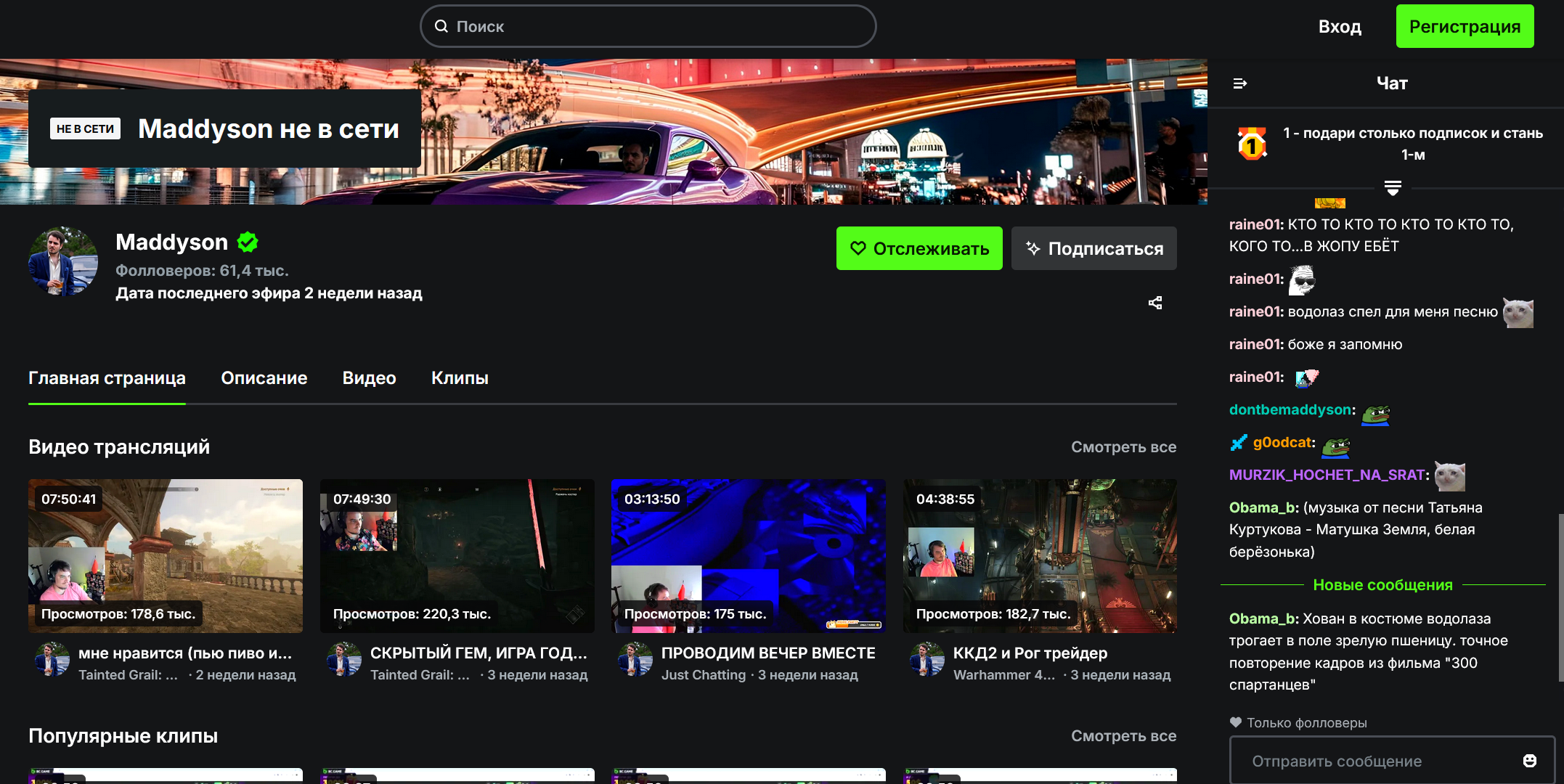The width and height of the screenshot is (1564, 784).
Task: Open video title мне нравится (пью пиво и...
Action: (185, 653)
